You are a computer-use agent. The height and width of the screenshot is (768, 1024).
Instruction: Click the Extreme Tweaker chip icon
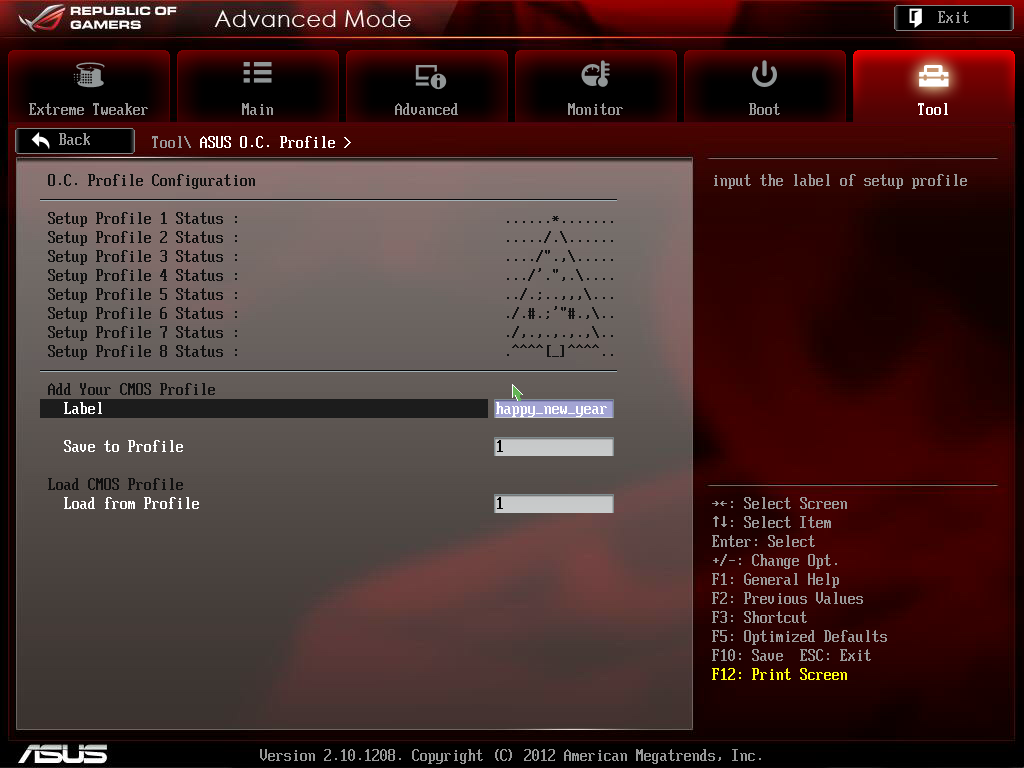[88, 75]
